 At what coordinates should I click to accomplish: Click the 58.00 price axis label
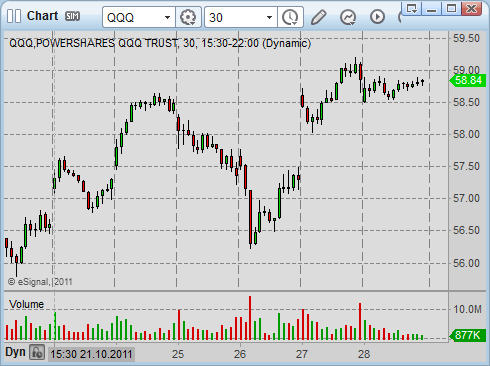pos(466,134)
